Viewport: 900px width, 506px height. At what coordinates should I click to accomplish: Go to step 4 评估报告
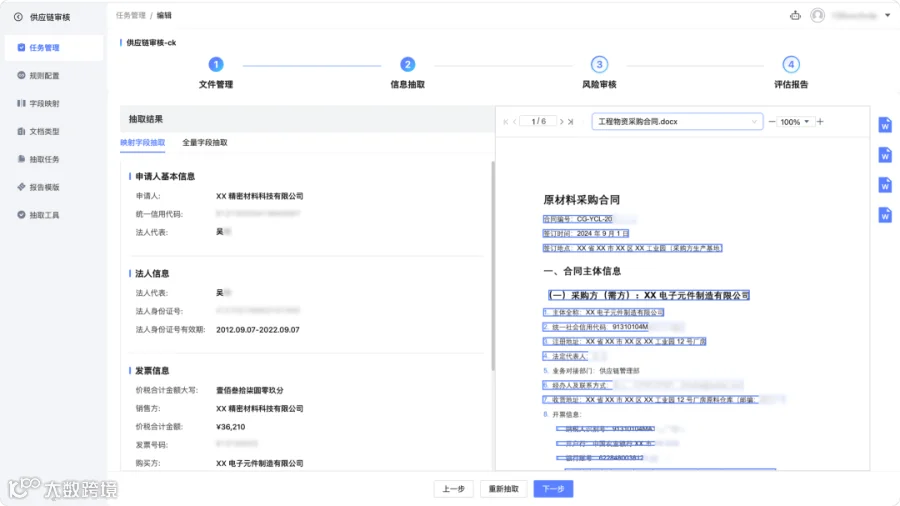tap(791, 73)
